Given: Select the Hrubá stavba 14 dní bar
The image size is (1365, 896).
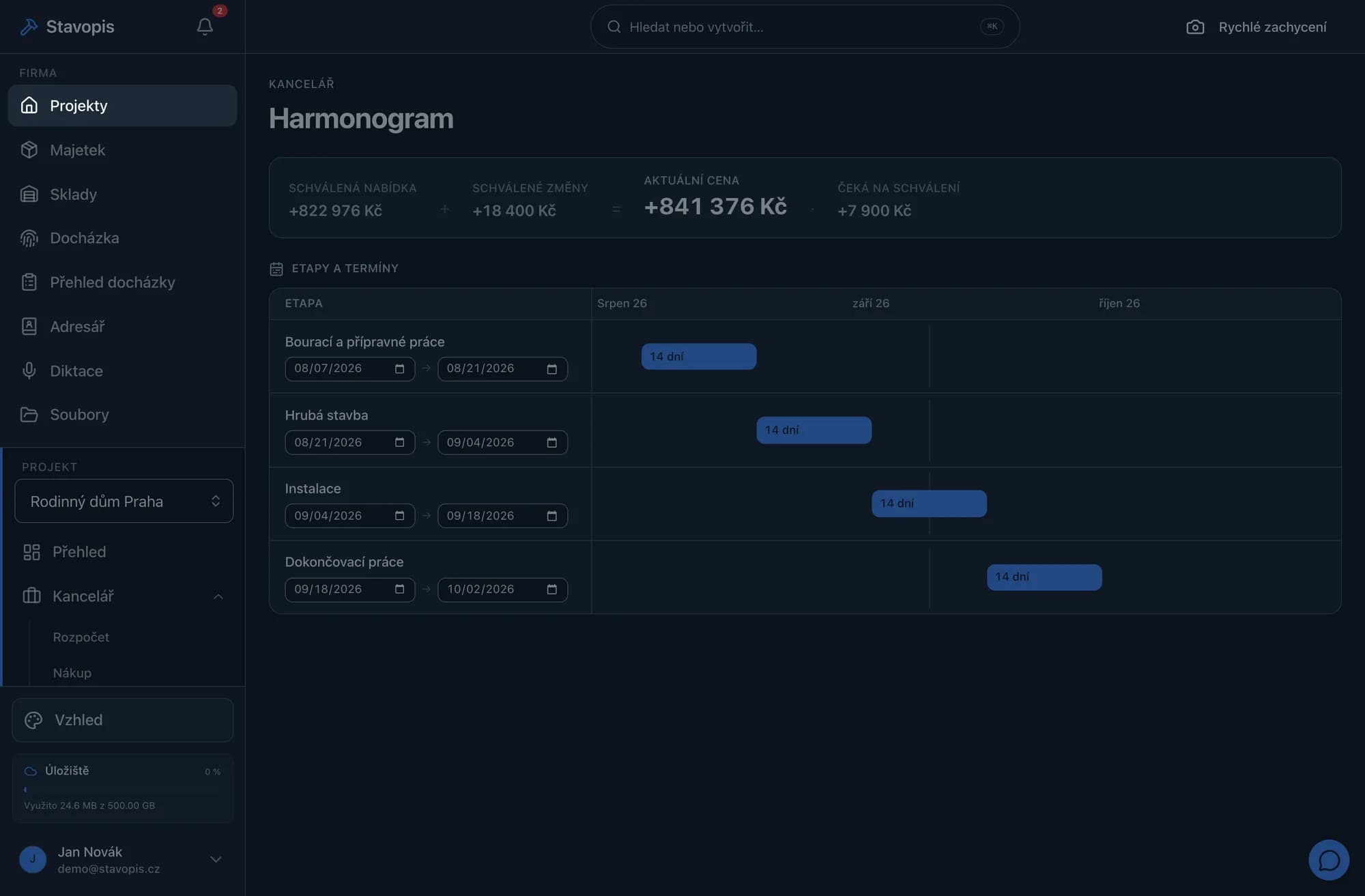Looking at the screenshot, I should pyautogui.click(x=814, y=430).
